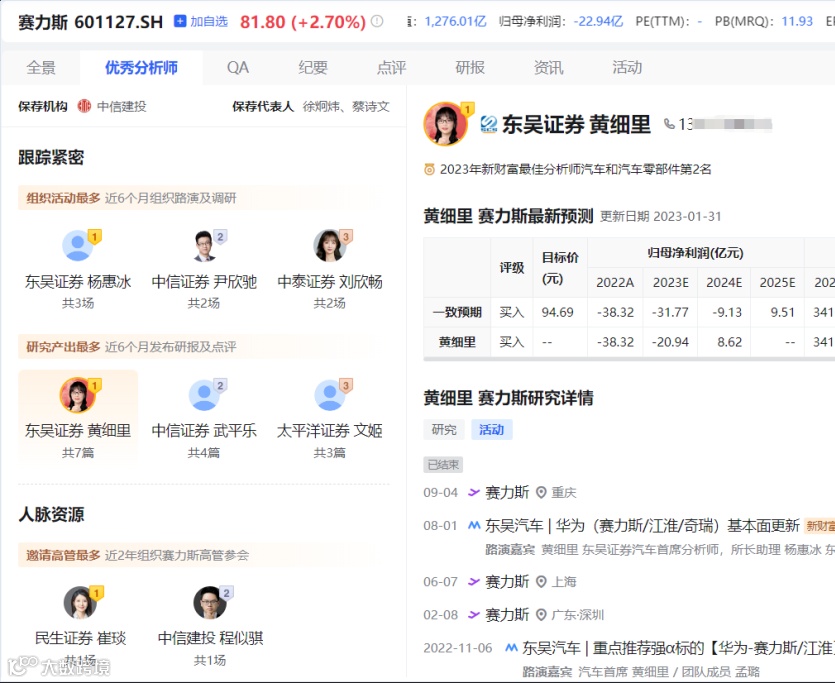Click 赛力斯 title of 09-04 event
The width and height of the screenshot is (835, 683).
(507, 492)
